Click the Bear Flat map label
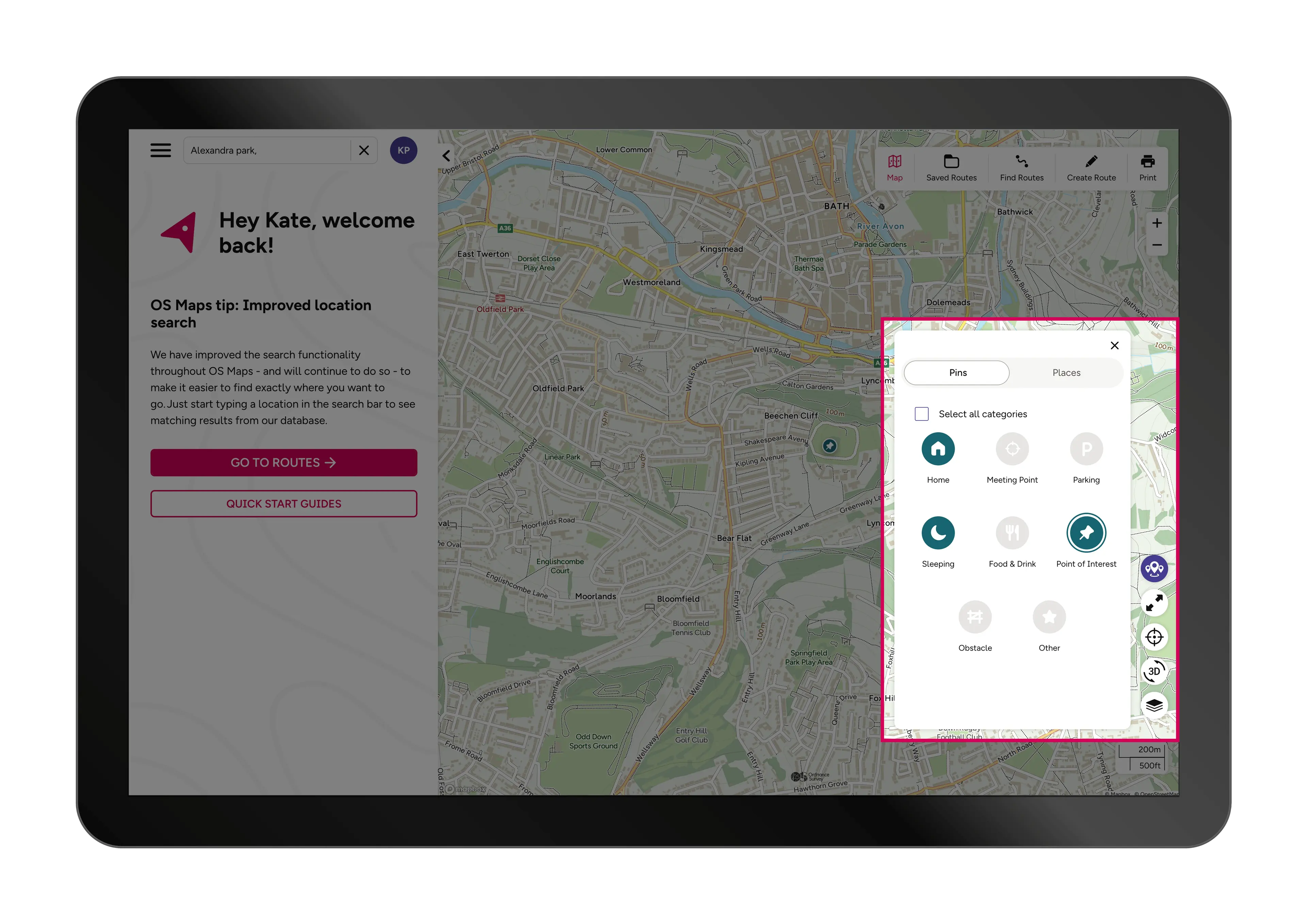The width and height of the screenshot is (1307, 924). point(734,538)
